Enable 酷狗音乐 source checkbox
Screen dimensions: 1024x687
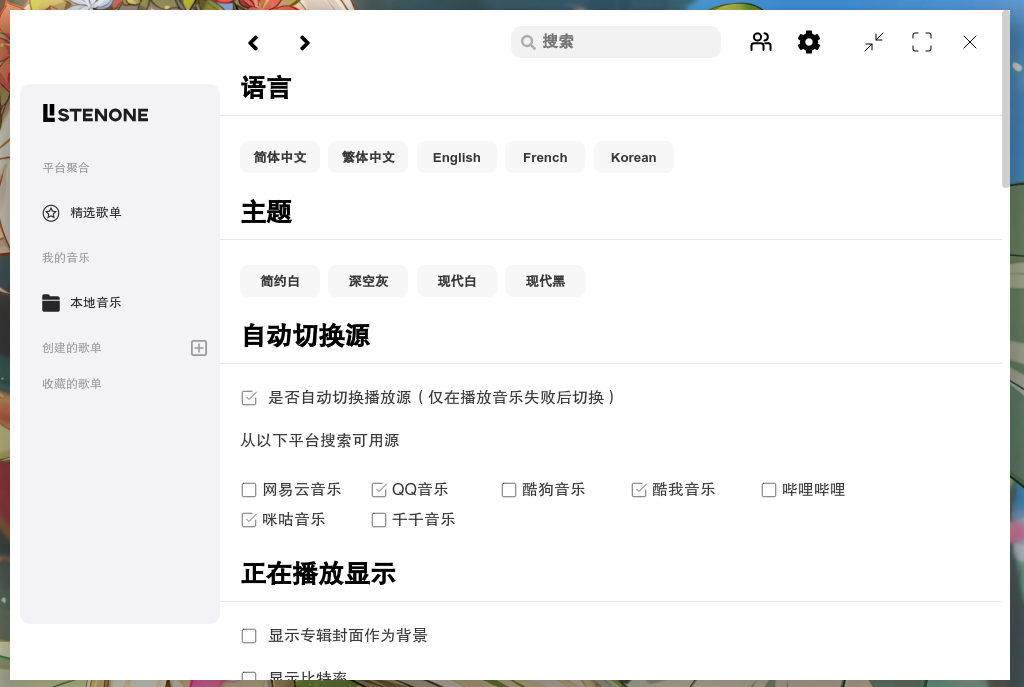[509, 490]
